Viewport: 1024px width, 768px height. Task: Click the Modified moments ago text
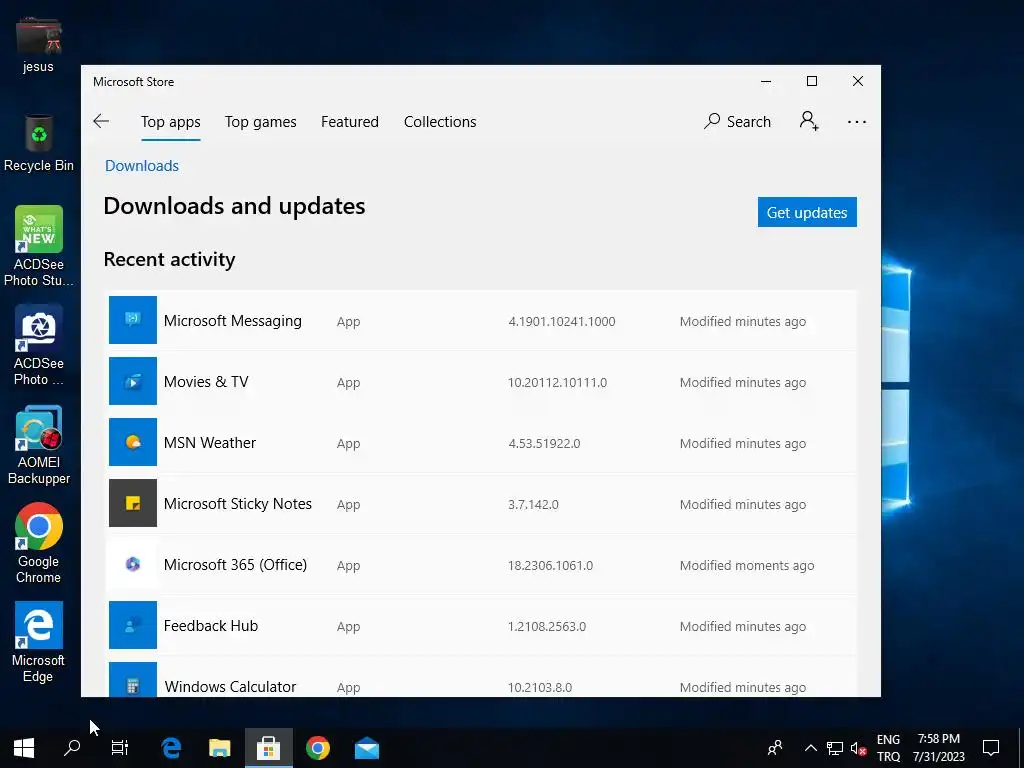[746, 566]
